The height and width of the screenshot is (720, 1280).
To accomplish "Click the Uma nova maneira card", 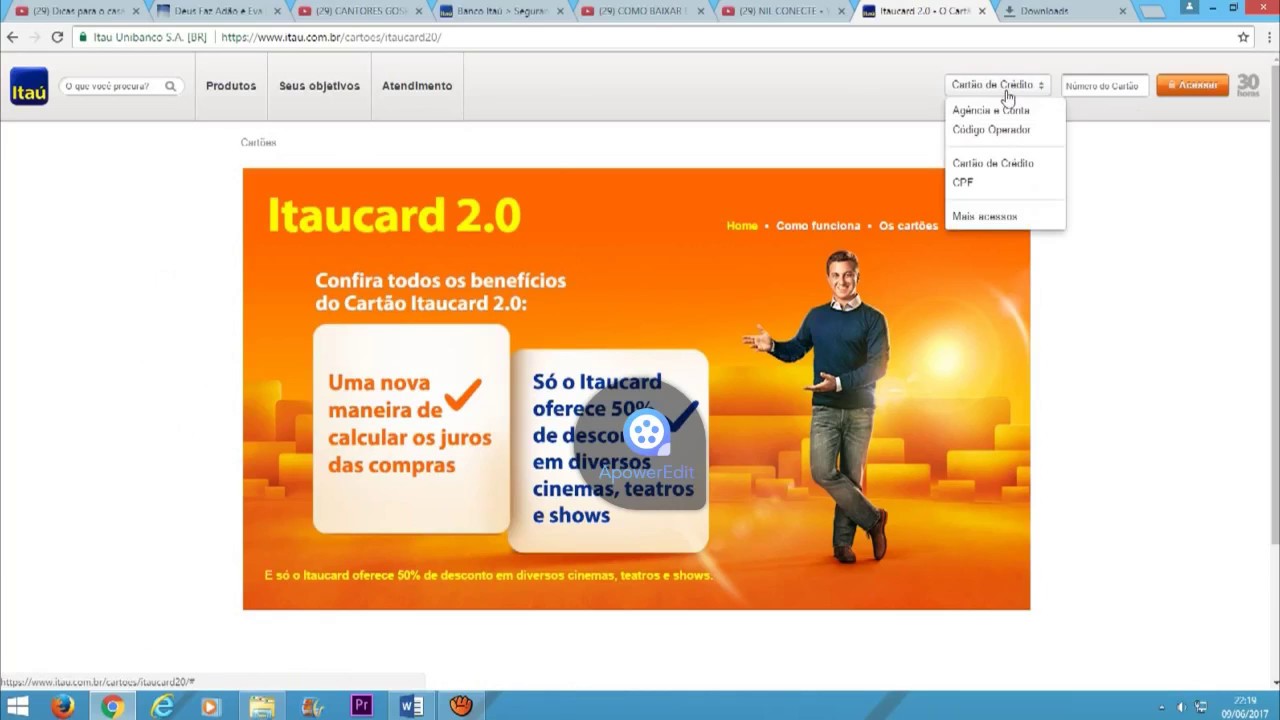I will pos(411,428).
